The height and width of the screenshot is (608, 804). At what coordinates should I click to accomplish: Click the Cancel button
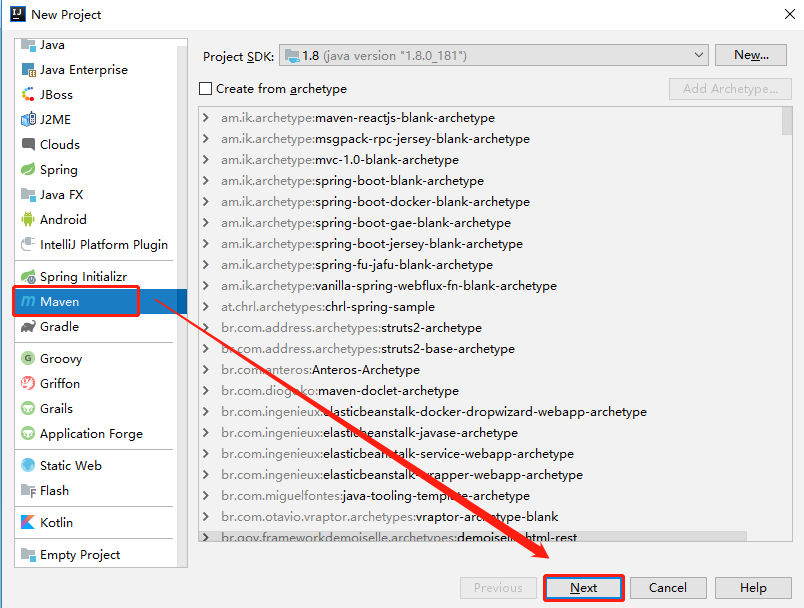pos(668,587)
